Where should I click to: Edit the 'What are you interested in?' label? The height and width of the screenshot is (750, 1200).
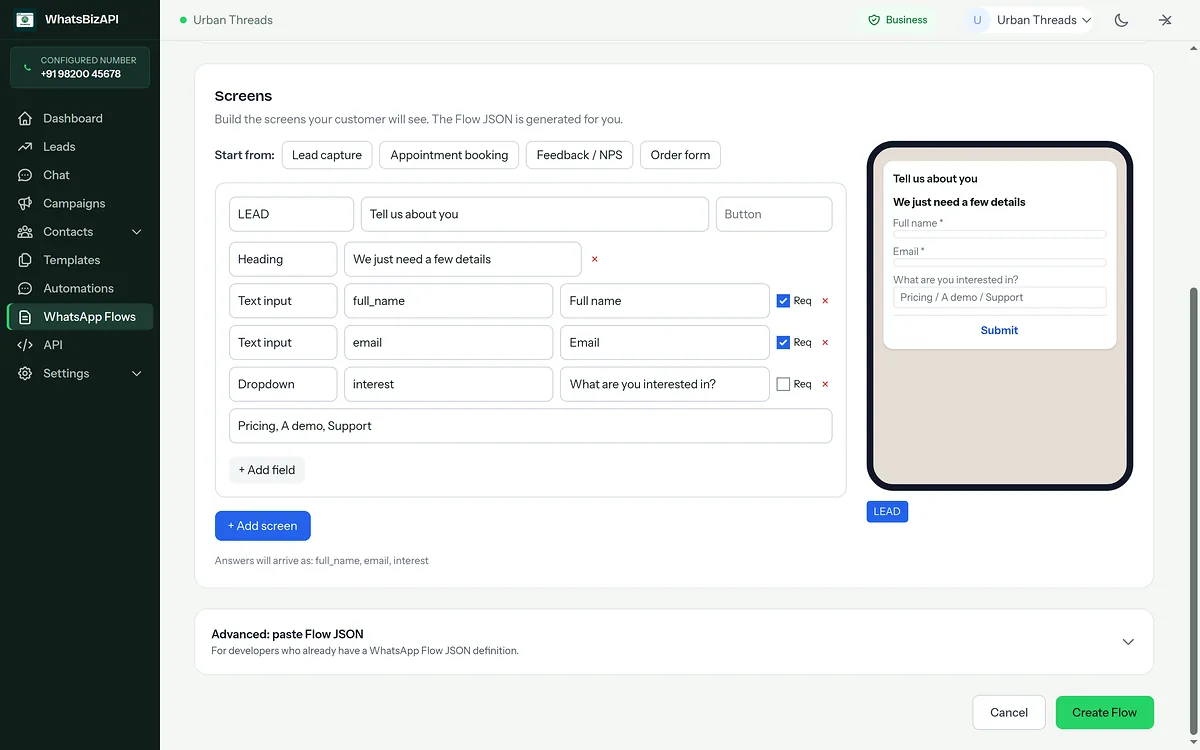[x=664, y=384]
